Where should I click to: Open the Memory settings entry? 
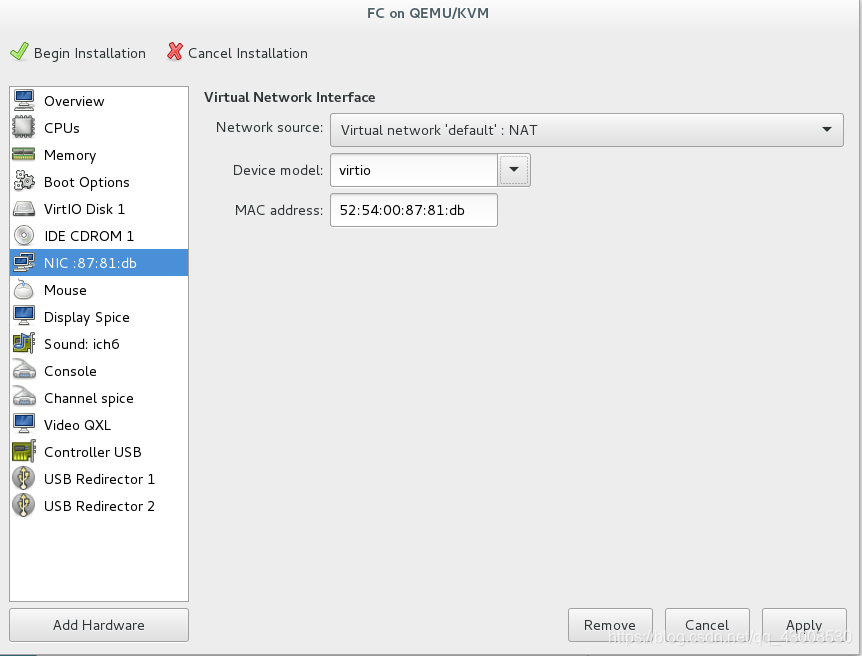(99, 155)
